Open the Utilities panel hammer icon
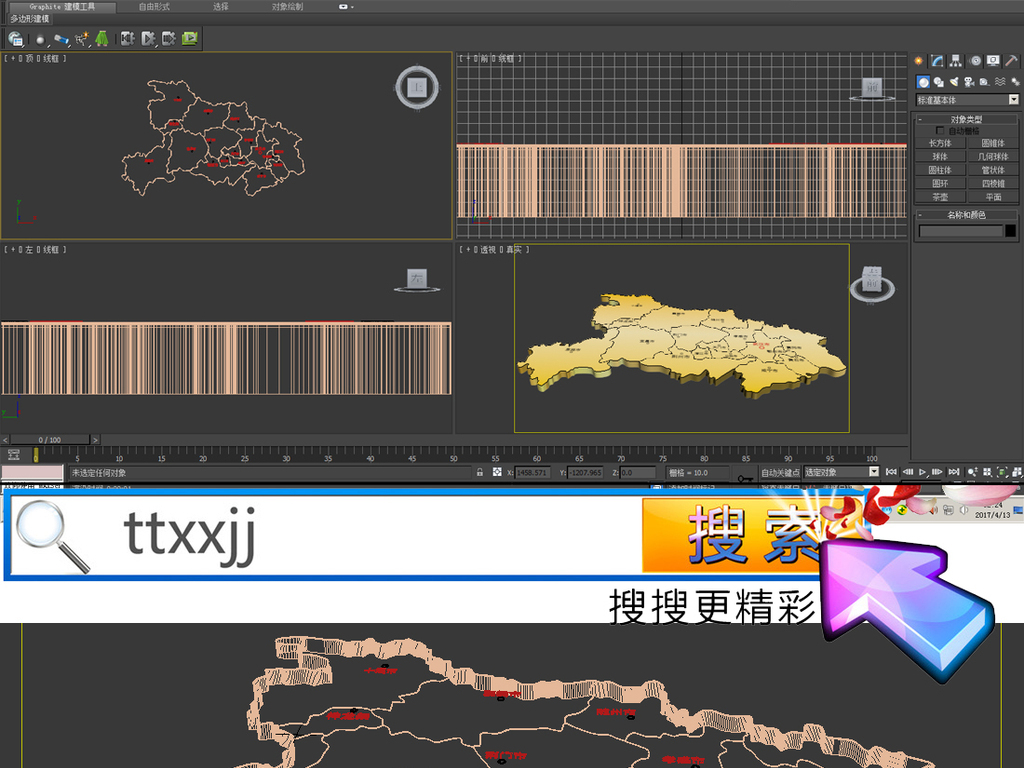This screenshot has width=1024, height=768. coord(1010,60)
